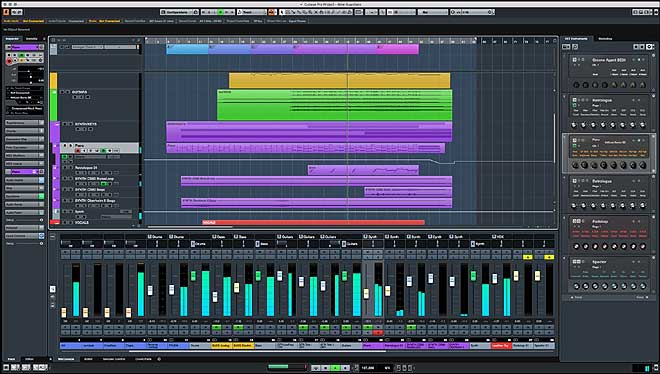Switch to the VST Instruments tab
The image size is (660, 374).
click(576, 39)
